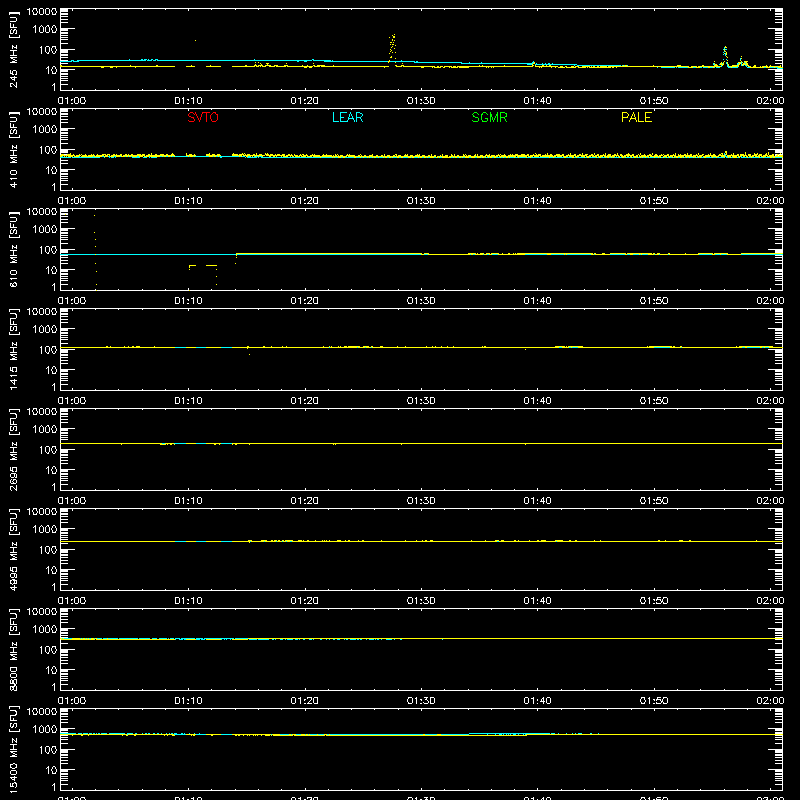Select the 8800 MHz [SFU] axis title
Image resolution: width=800 pixels, height=800 pixels.
(14, 649)
